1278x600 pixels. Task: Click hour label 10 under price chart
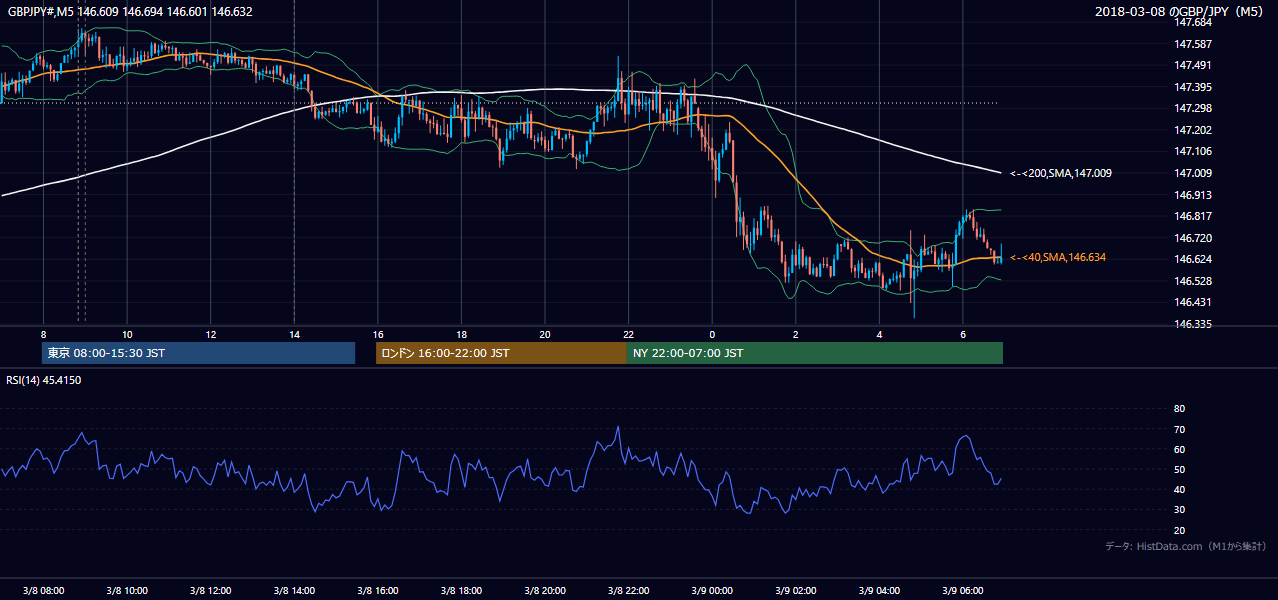(x=127, y=333)
